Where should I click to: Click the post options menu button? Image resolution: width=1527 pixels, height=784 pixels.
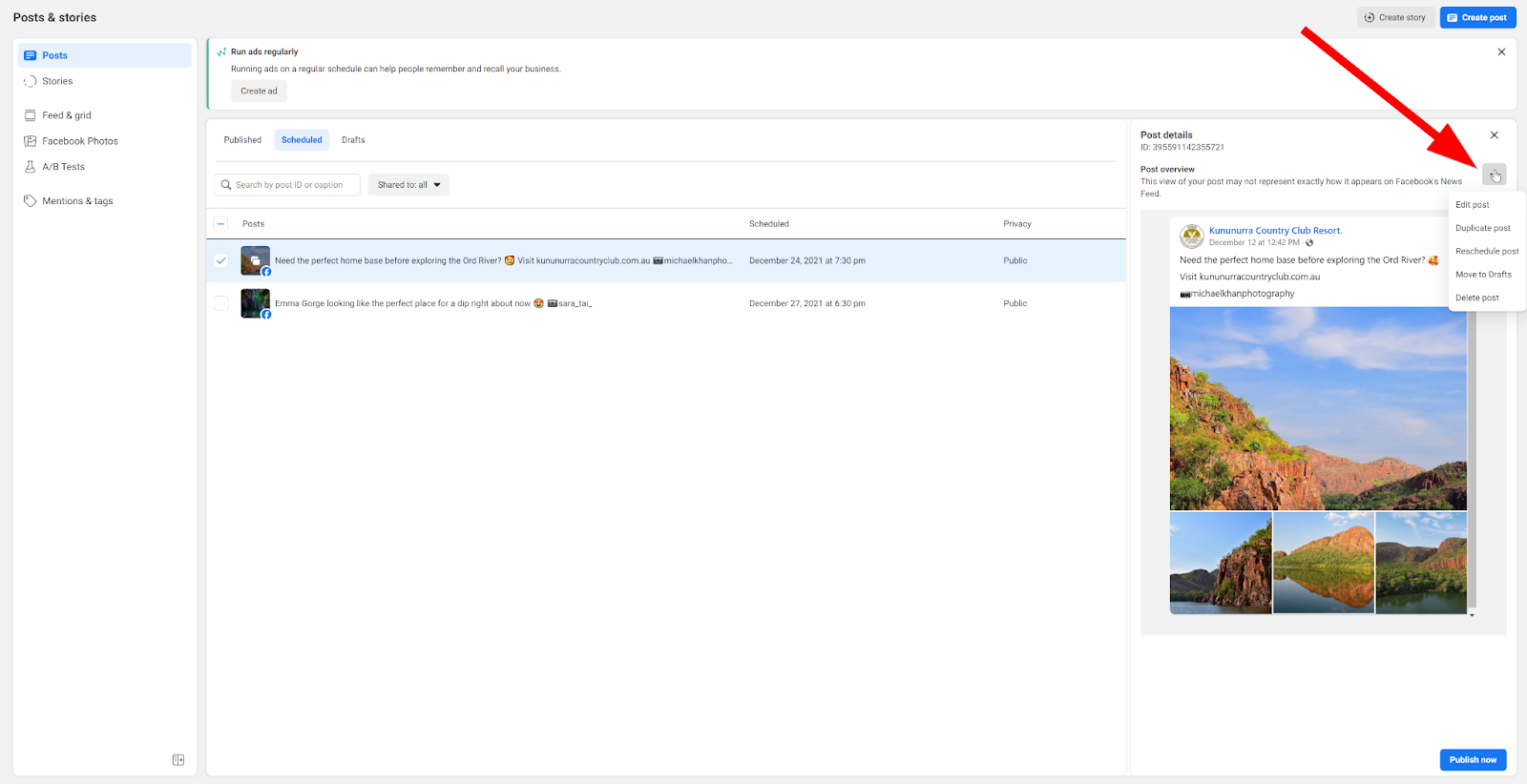[1495, 175]
